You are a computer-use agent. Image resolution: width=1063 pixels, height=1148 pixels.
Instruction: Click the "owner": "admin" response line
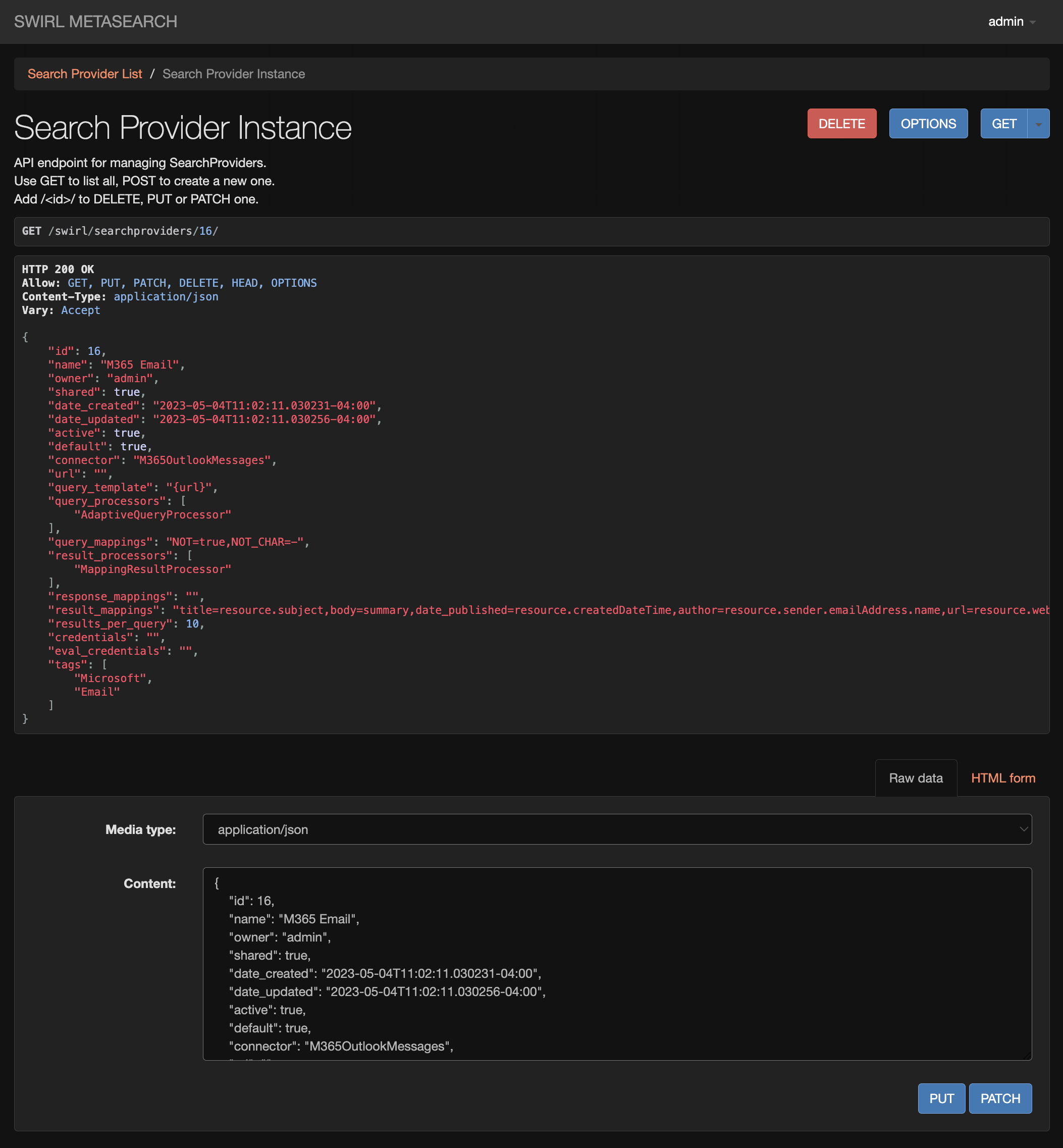point(103,379)
